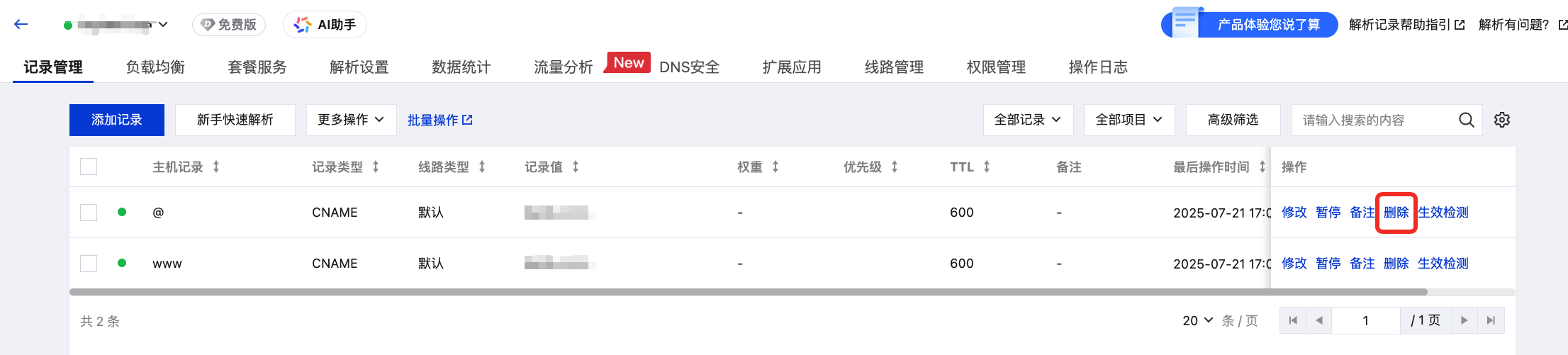Open the 全部项目 dropdown
Image resolution: width=1568 pixels, height=355 pixels.
pos(1129,120)
